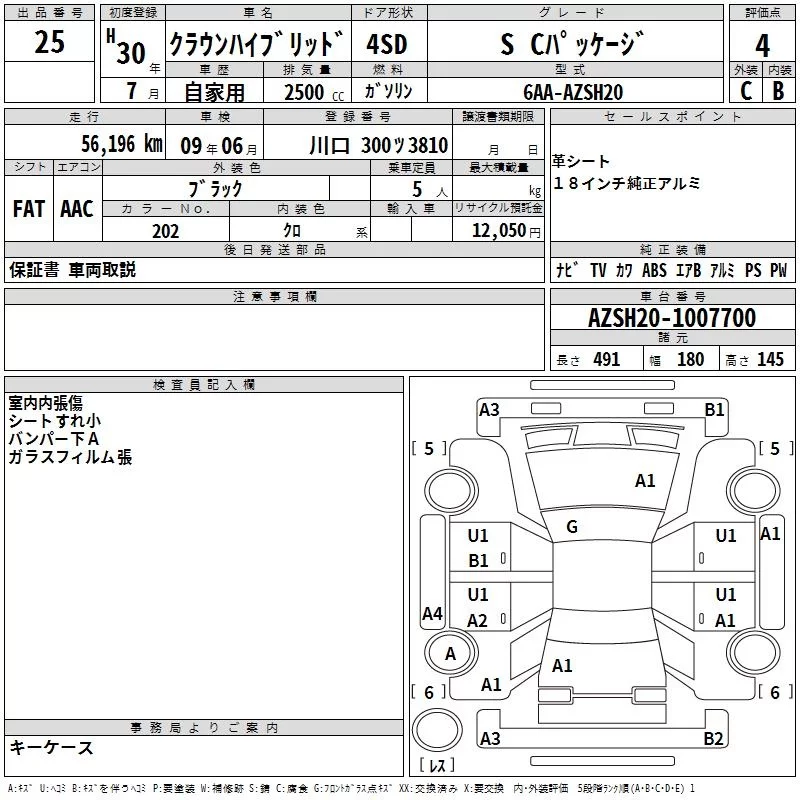Click the inspector note 室内内張傷

tap(45, 403)
